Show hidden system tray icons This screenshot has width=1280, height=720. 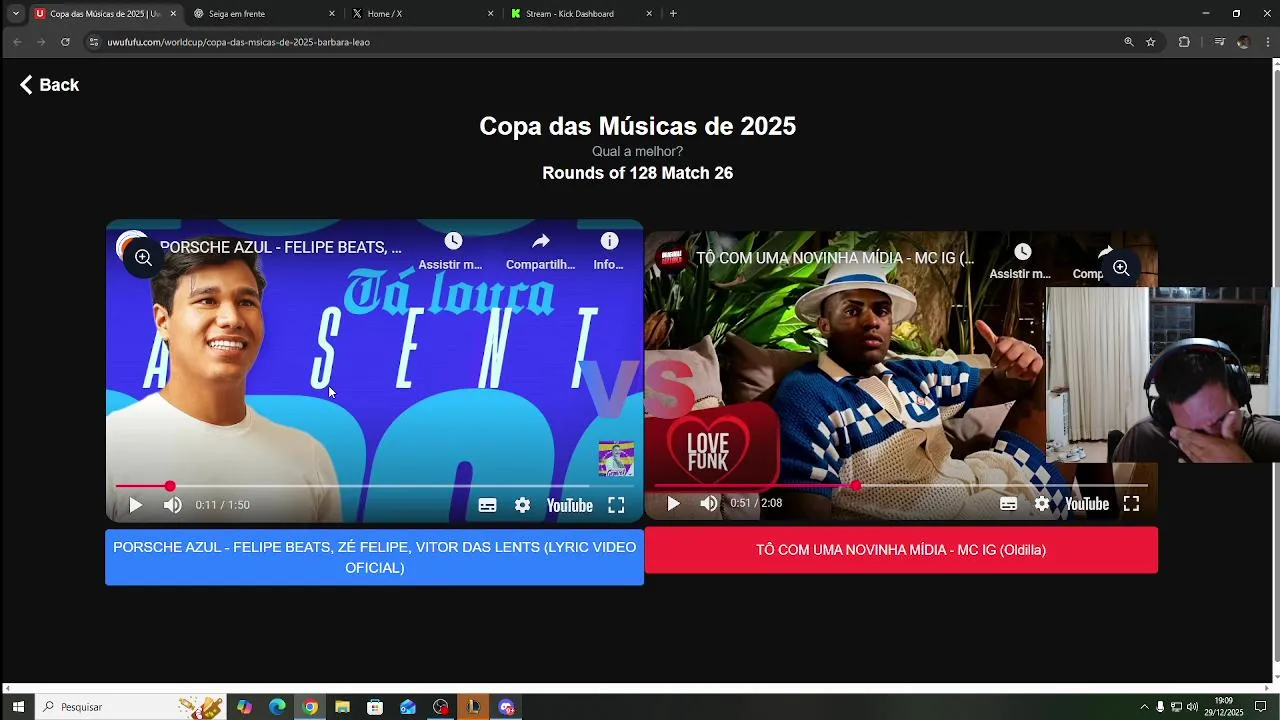point(1144,707)
